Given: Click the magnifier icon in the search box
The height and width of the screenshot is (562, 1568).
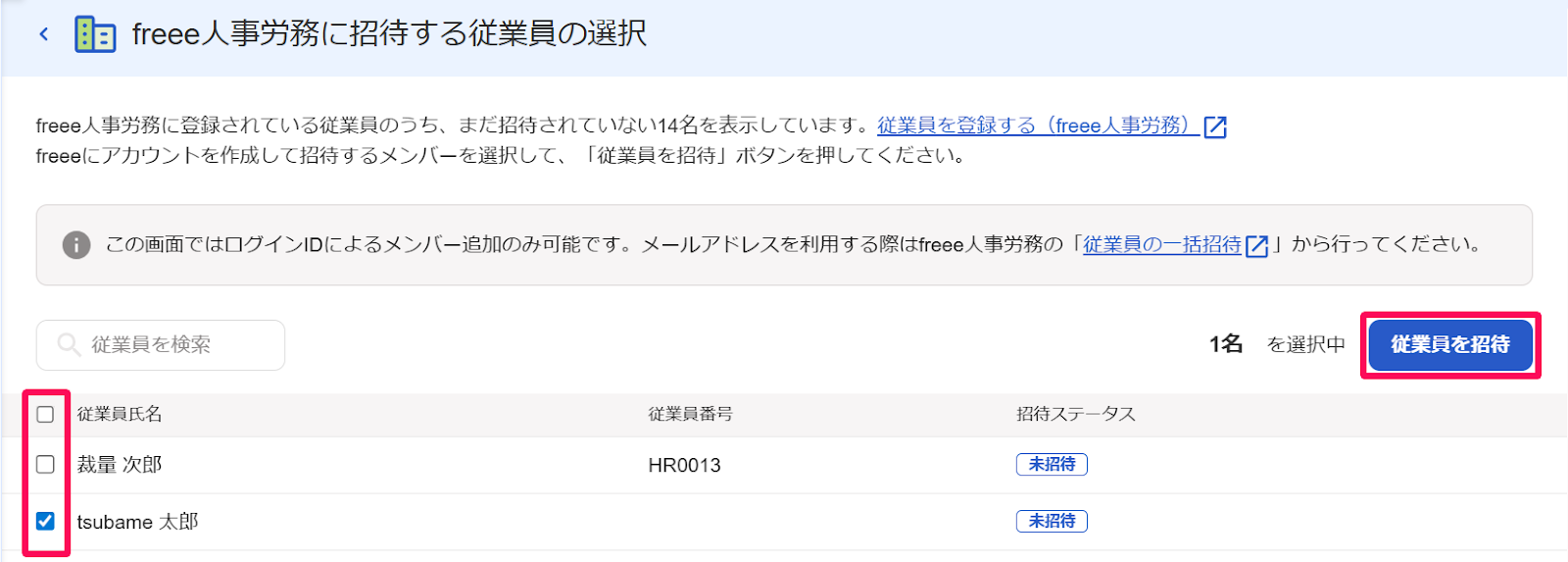Looking at the screenshot, I should tap(69, 344).
